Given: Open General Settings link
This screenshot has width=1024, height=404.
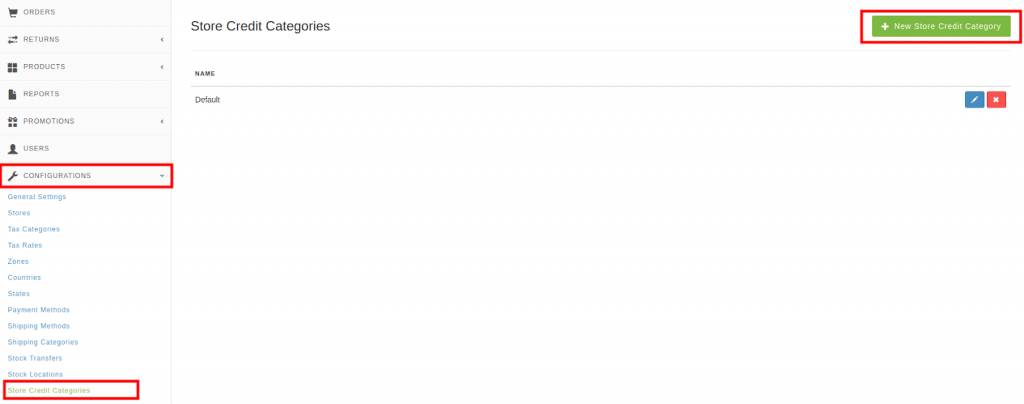Looking at the screenshot, I should (37, 196).
